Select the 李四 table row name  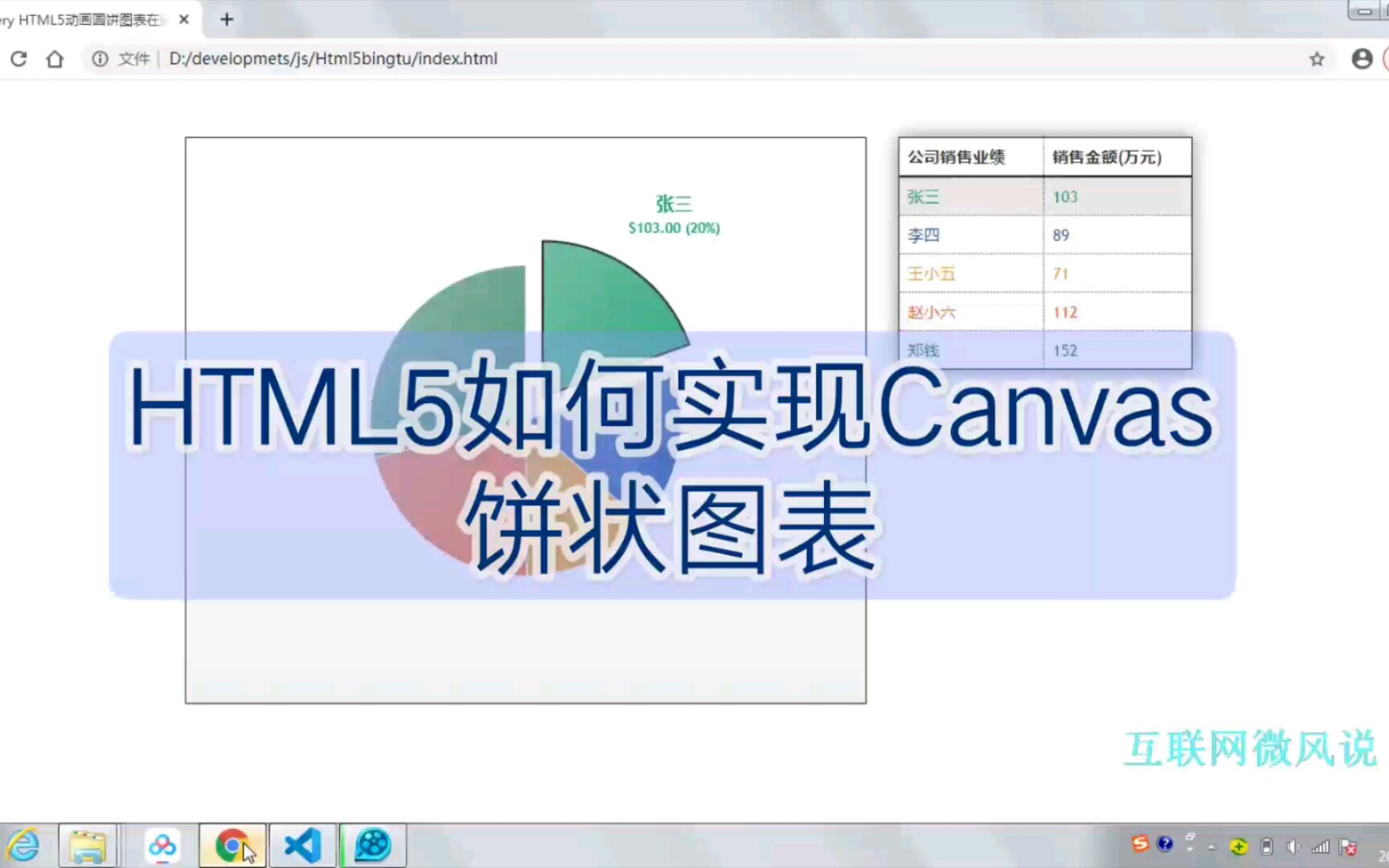coord(924,235)
